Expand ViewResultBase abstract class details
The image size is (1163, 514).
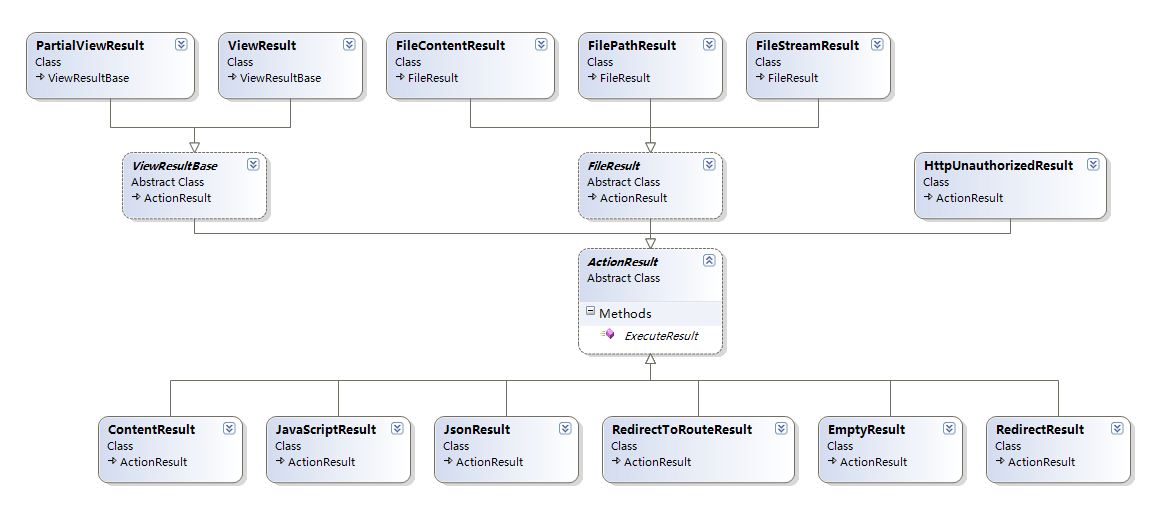(x=253, y=165)
